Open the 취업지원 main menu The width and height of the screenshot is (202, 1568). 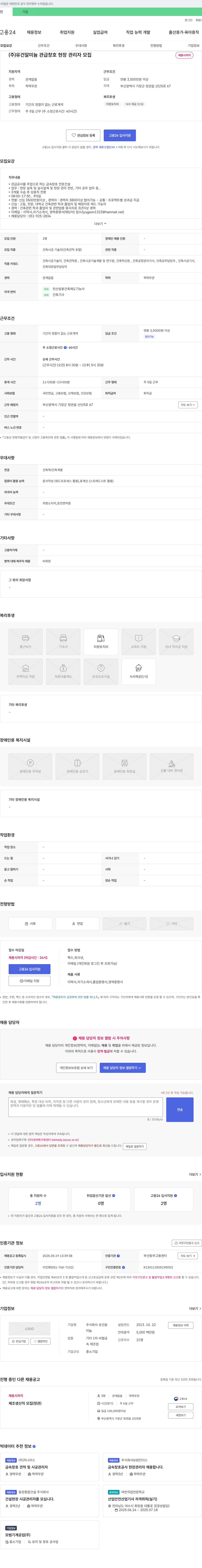click(67, 32)
